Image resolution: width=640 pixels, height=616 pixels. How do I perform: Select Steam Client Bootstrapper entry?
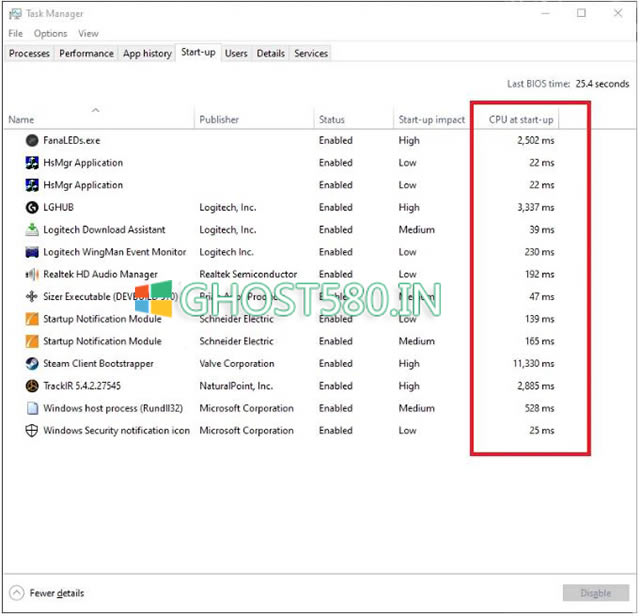[x=98, y=364]
